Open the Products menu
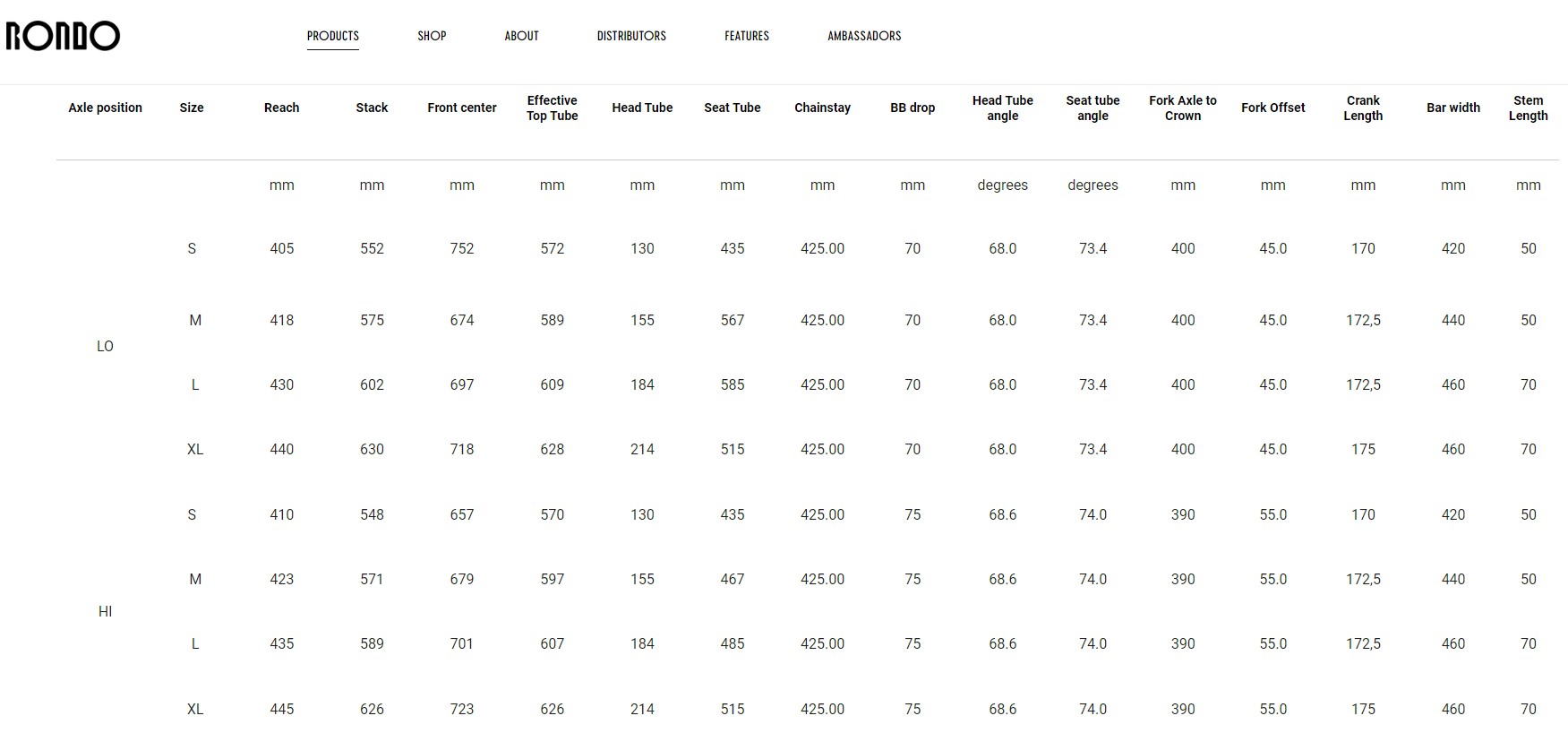1568x733 pixels. pos(333,36)
